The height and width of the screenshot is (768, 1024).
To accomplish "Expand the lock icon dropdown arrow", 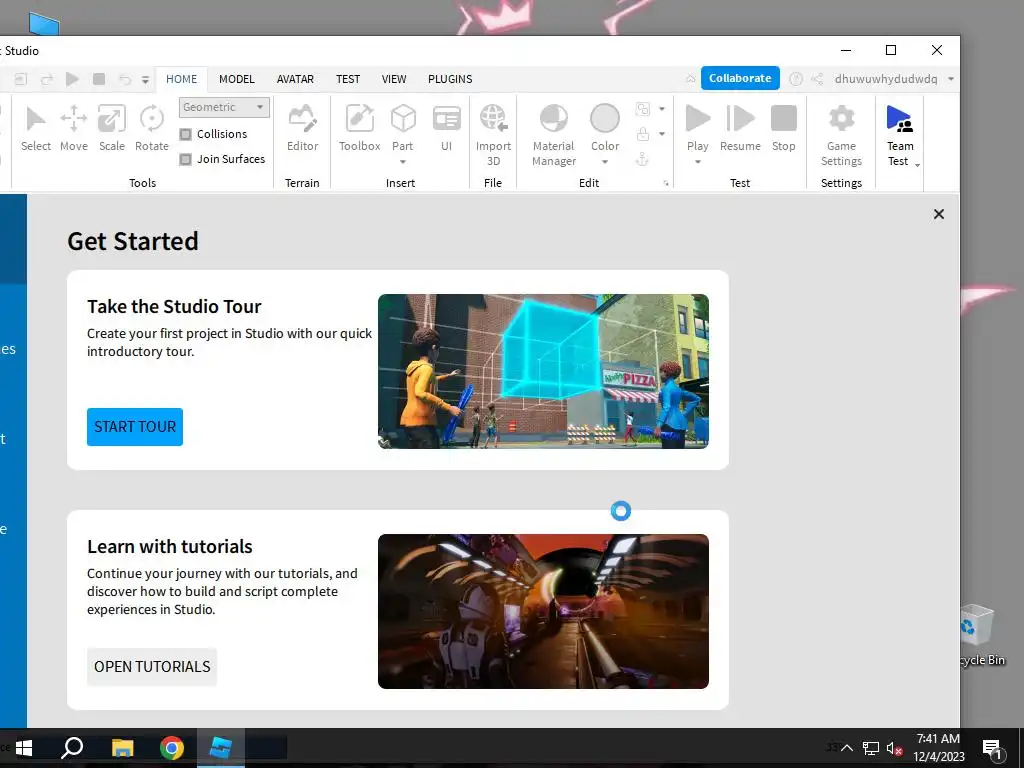I will click(662, 134).
